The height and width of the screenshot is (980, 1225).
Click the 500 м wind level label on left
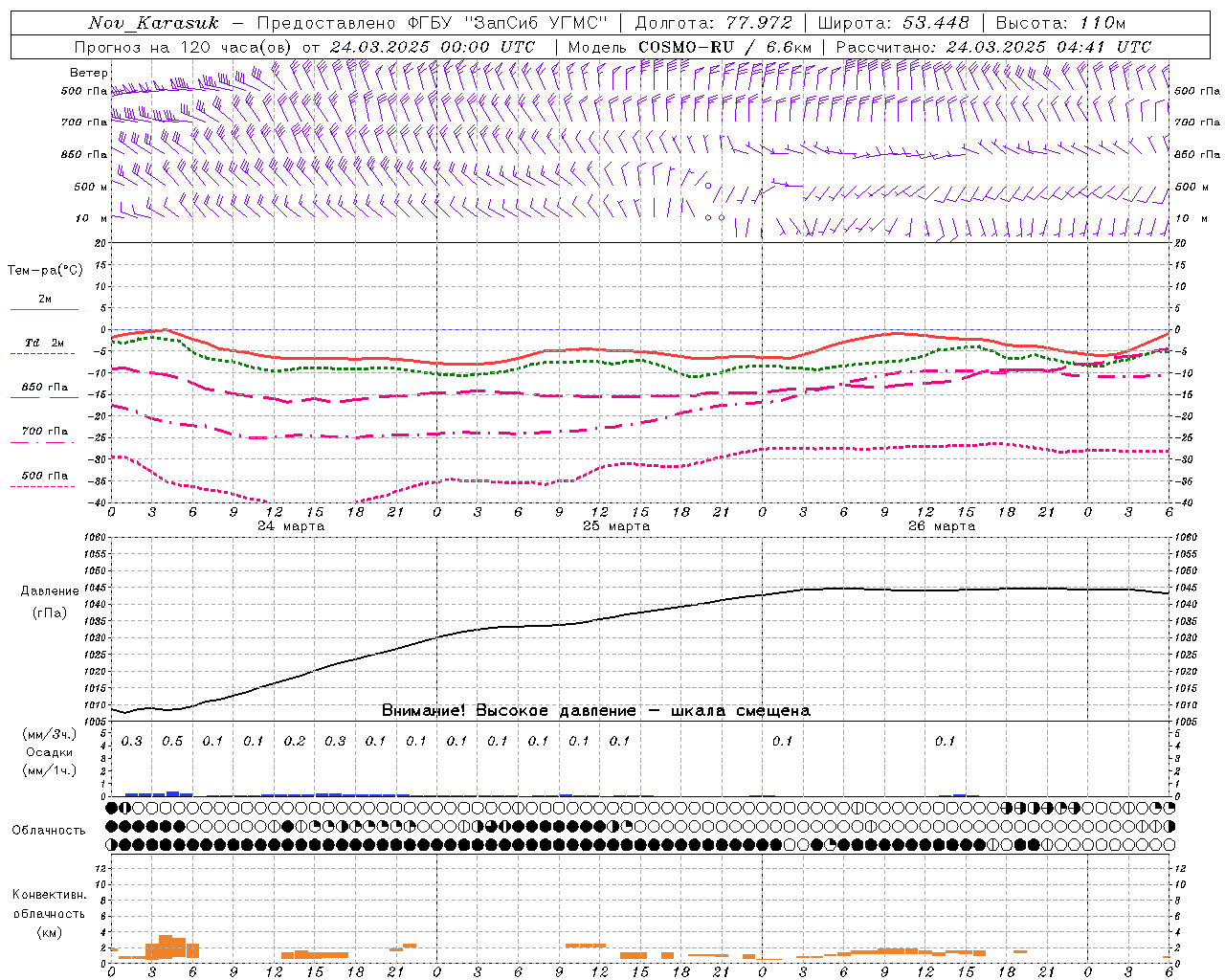(91, 187)
